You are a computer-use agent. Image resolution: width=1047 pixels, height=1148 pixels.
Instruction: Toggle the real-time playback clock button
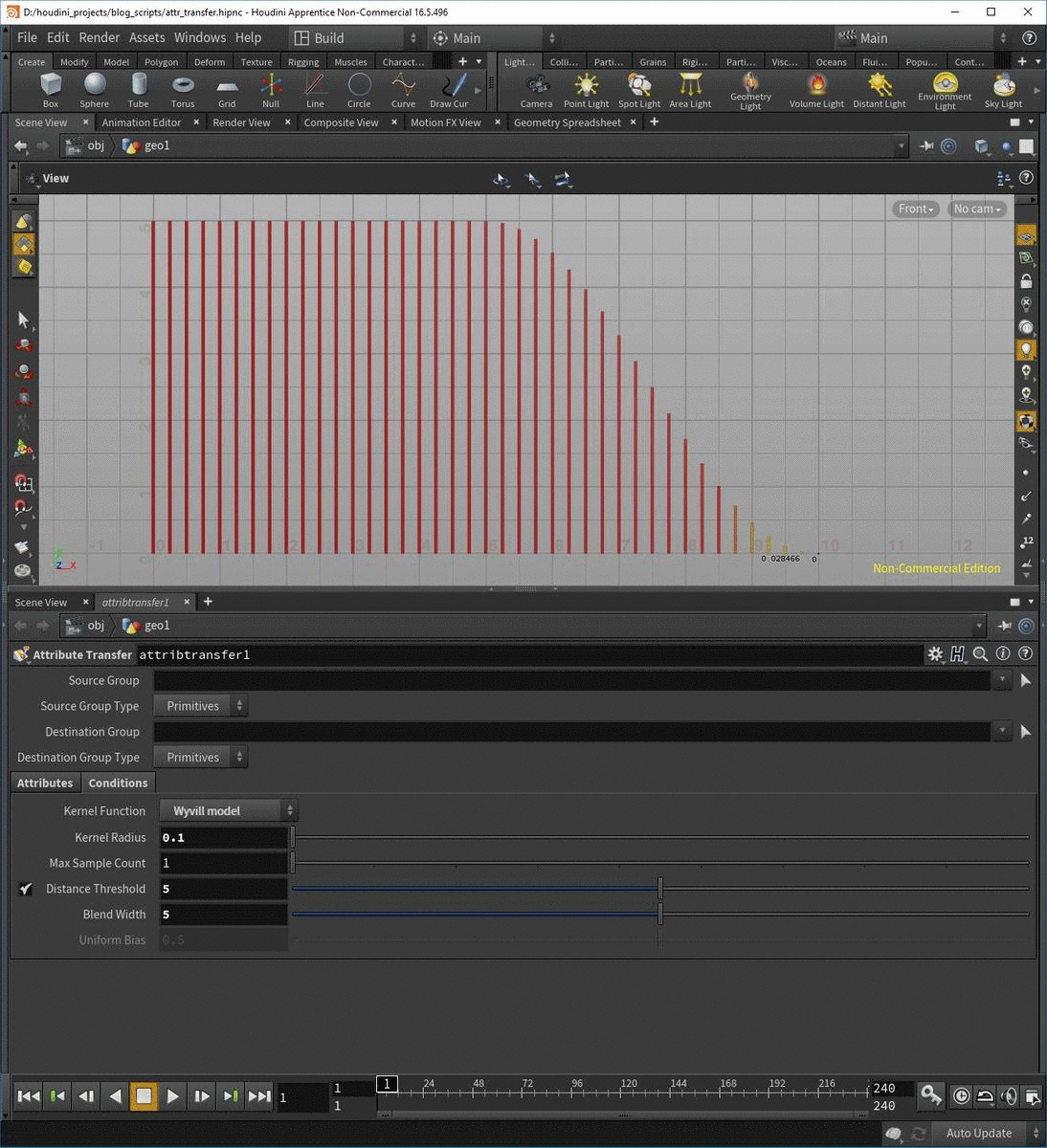click(x=961, y=1096)
